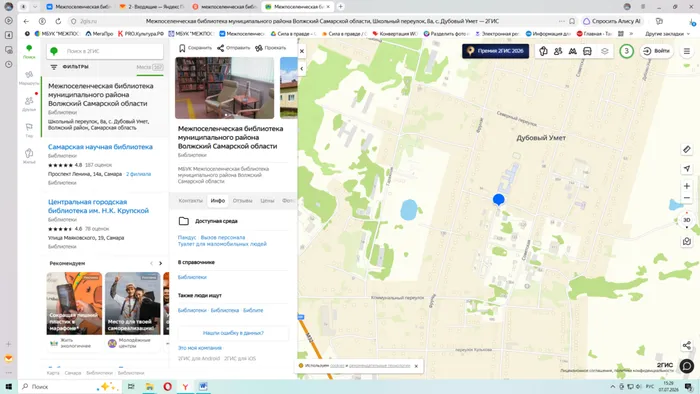Open the chat support bubble icon

[687, 366]
